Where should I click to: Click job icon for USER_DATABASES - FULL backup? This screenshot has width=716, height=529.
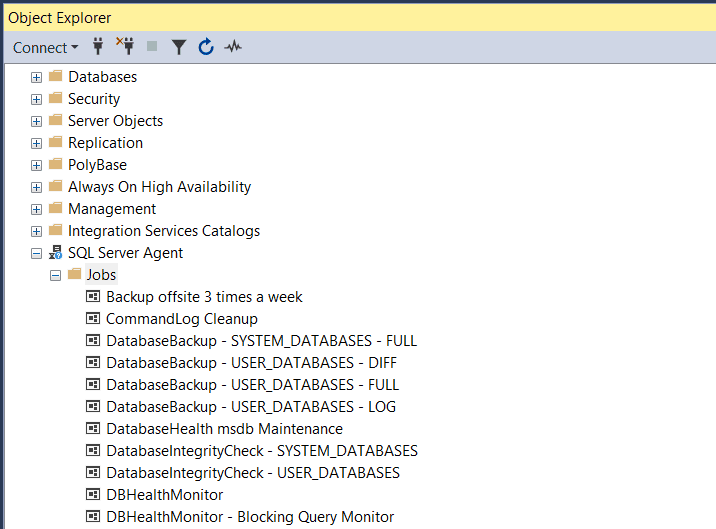tap(93, 384)
